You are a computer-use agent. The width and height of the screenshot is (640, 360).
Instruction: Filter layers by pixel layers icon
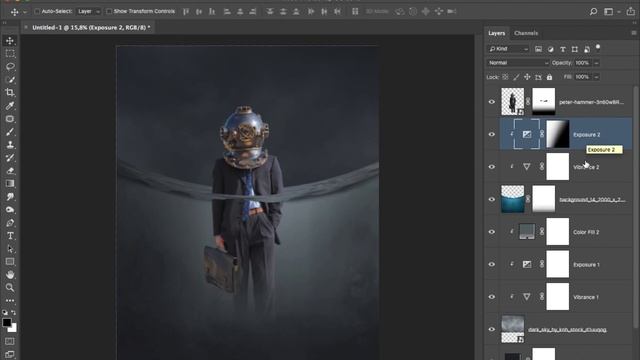(x=538, y=49)
